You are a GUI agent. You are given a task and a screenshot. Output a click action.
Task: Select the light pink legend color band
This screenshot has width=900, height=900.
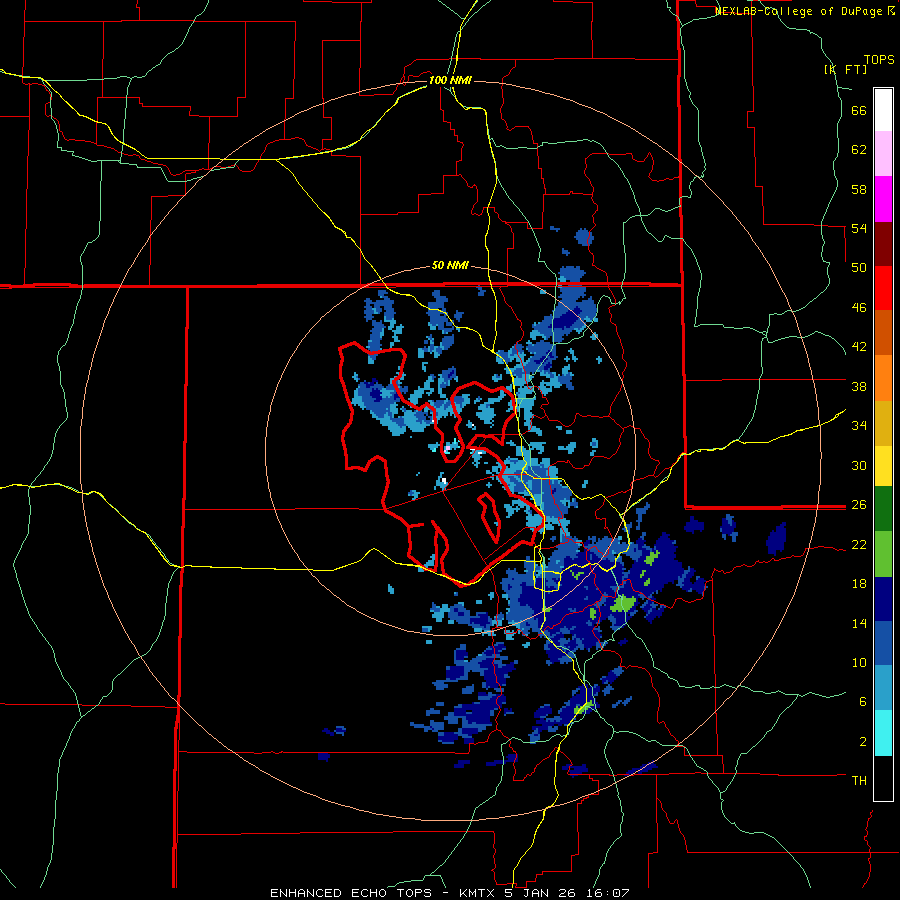[x=883, y=153]
